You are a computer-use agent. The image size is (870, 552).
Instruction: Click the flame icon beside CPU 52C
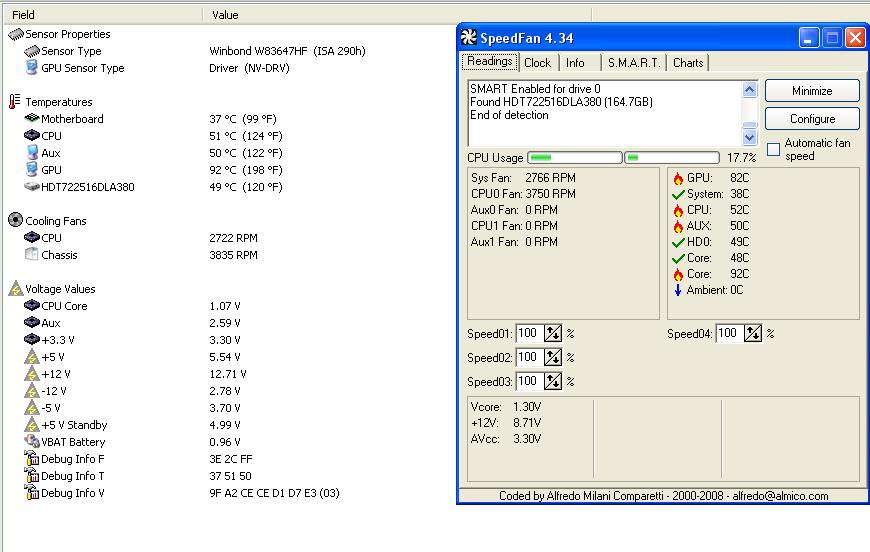click(678, 211)
